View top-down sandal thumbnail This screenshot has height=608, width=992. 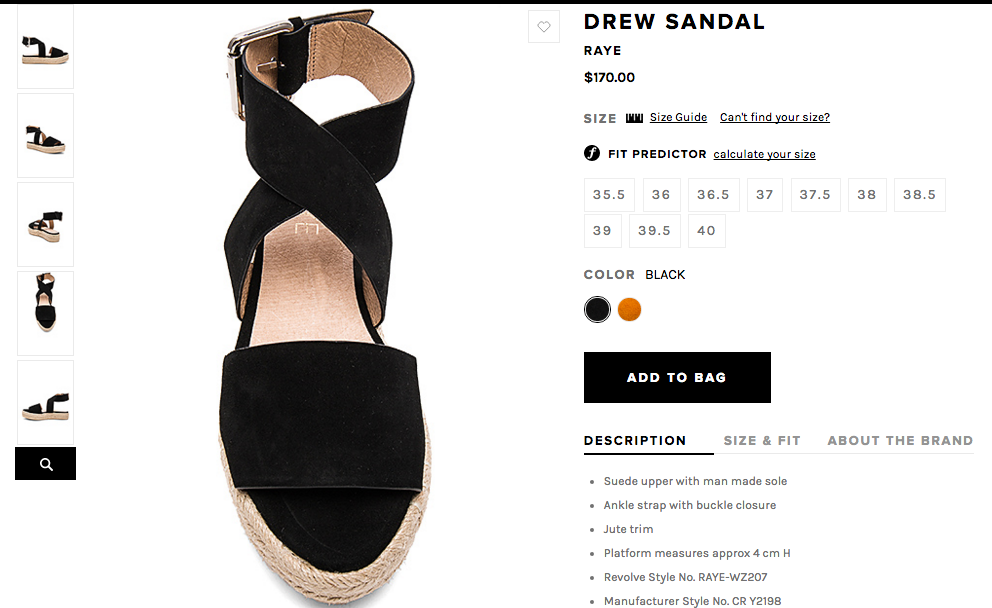coord(46,313)
